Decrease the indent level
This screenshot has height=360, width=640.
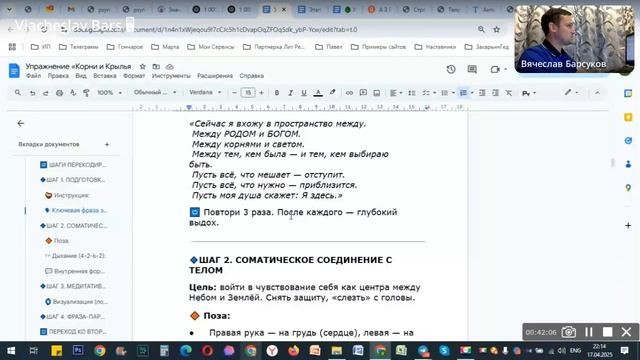coord(482,93)
